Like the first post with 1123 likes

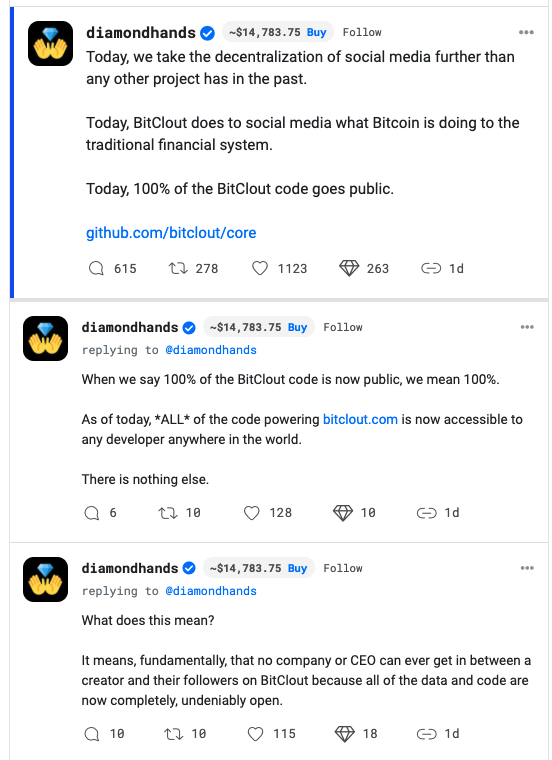coord(260,268)
